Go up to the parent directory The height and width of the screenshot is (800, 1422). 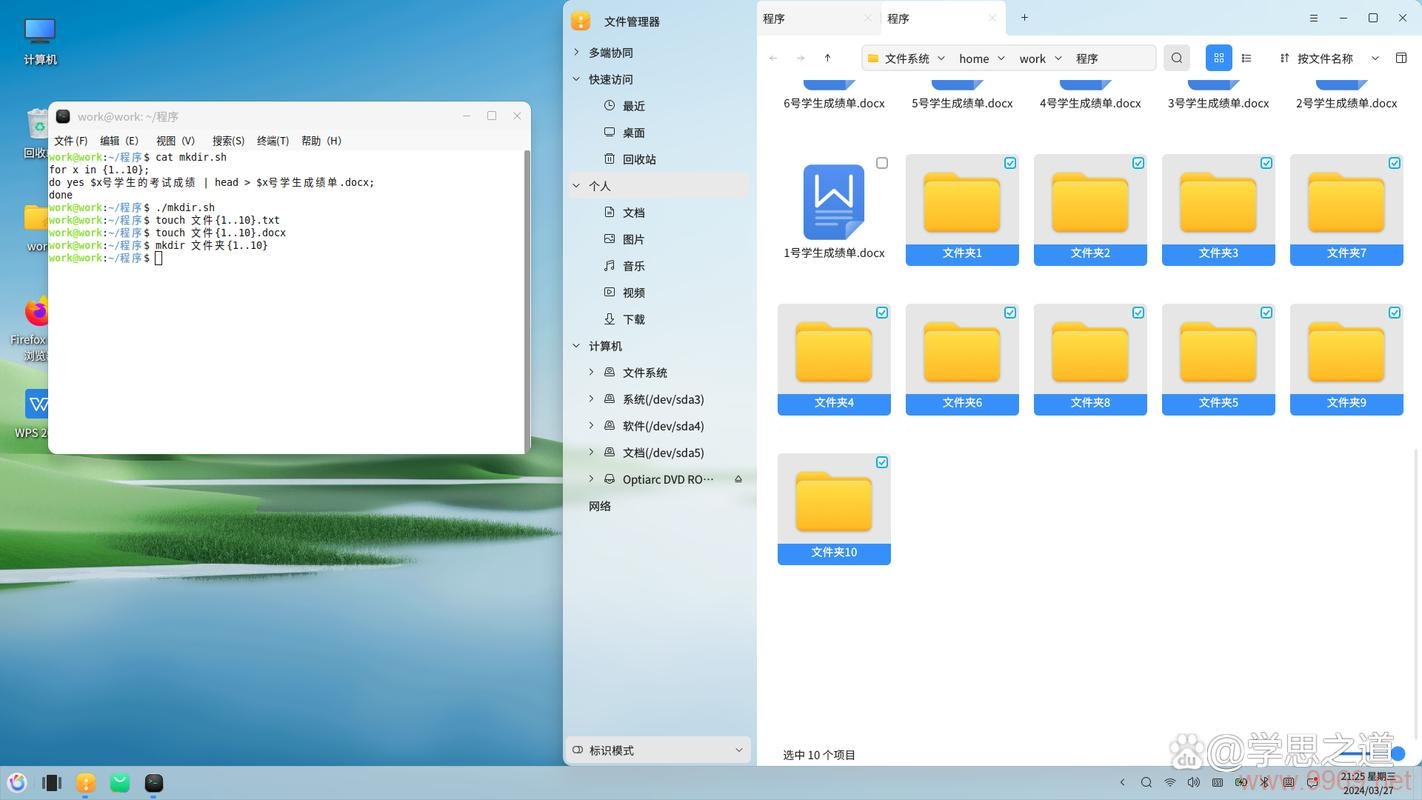(827, 58)
